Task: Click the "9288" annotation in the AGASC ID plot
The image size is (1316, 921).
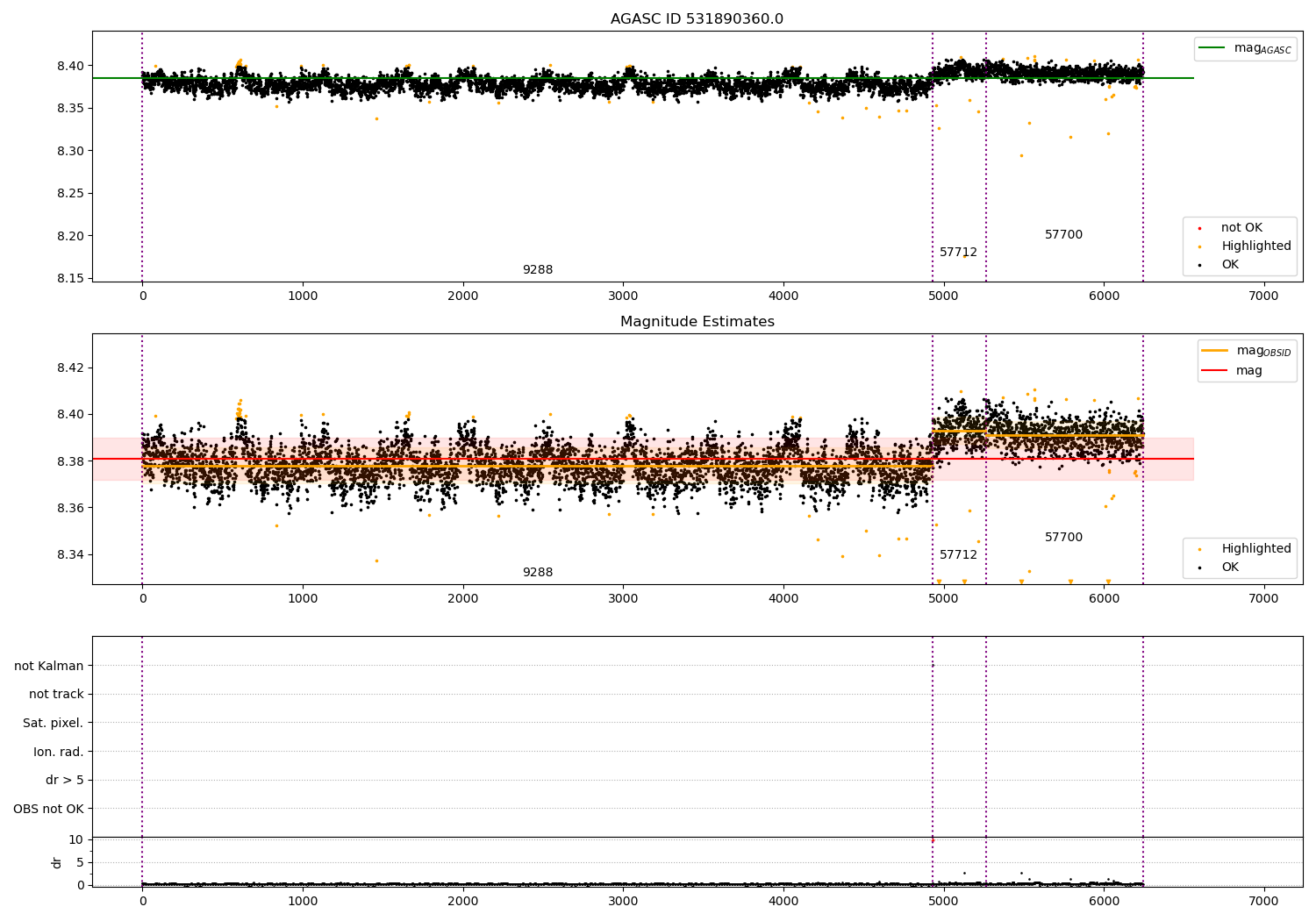Action: coord(538,270)
